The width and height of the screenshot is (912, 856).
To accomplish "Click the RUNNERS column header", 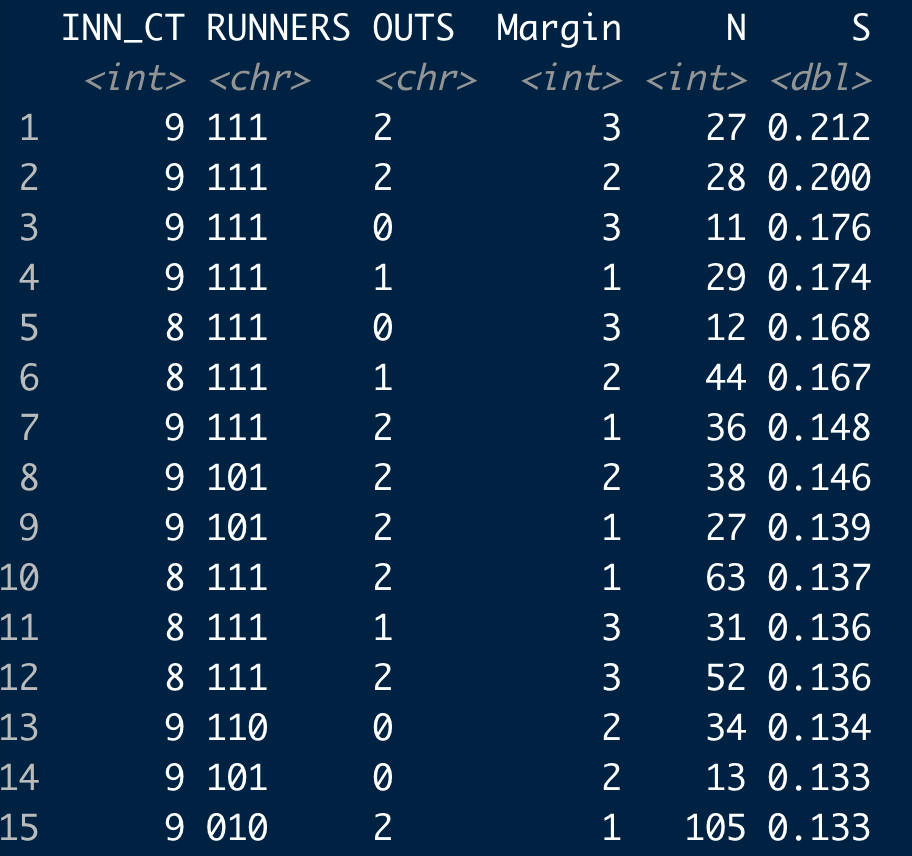I will (x=278, y=29).
